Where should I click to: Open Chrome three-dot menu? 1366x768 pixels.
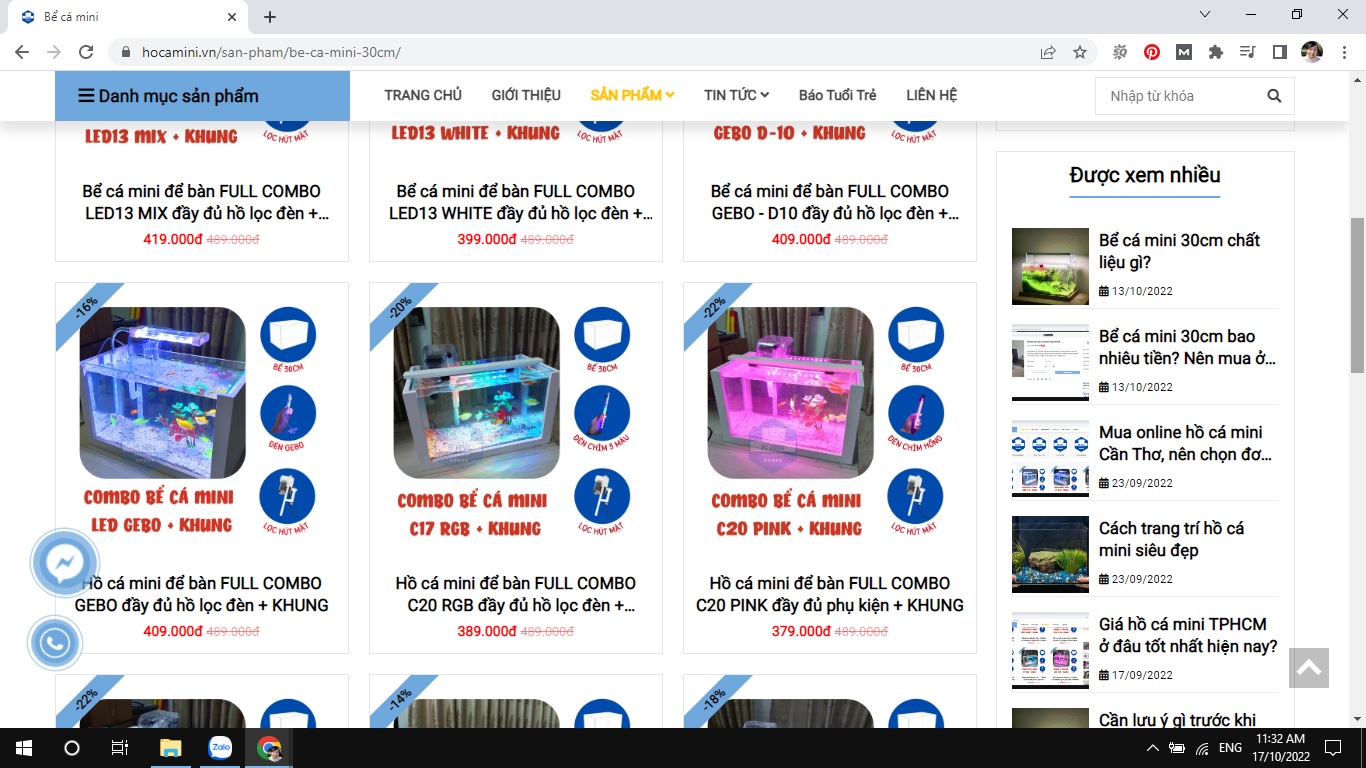(x=1343, y=52)
